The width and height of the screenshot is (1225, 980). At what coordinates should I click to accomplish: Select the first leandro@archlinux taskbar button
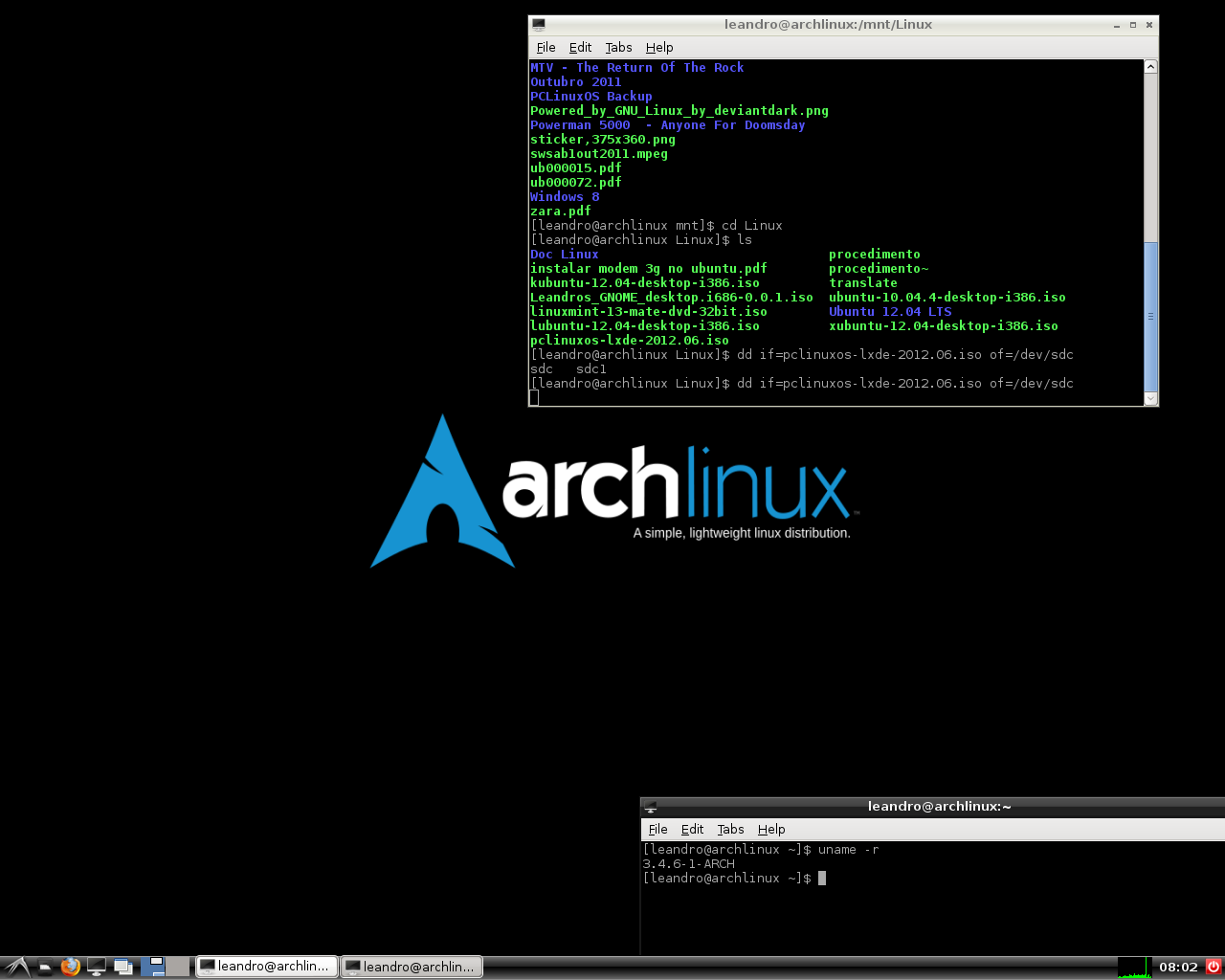coord(267,967)
